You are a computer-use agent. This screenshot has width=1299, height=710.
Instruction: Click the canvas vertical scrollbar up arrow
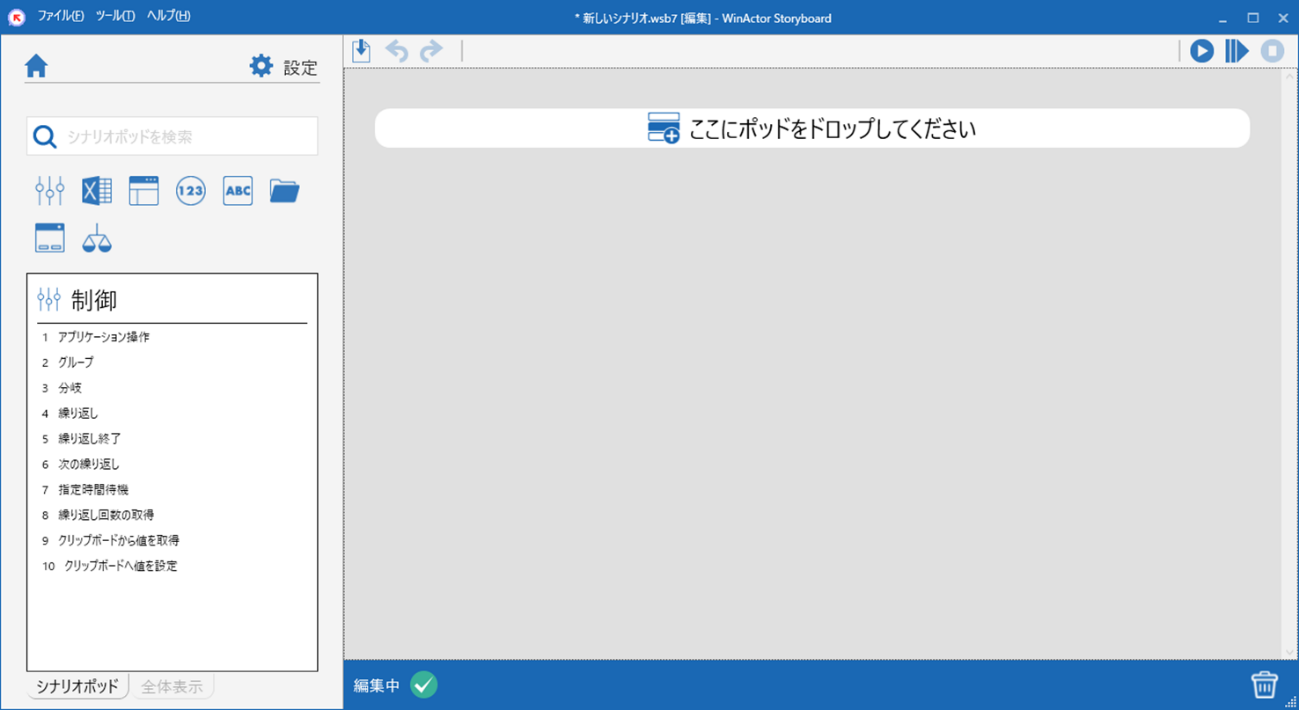(1290, 77)
